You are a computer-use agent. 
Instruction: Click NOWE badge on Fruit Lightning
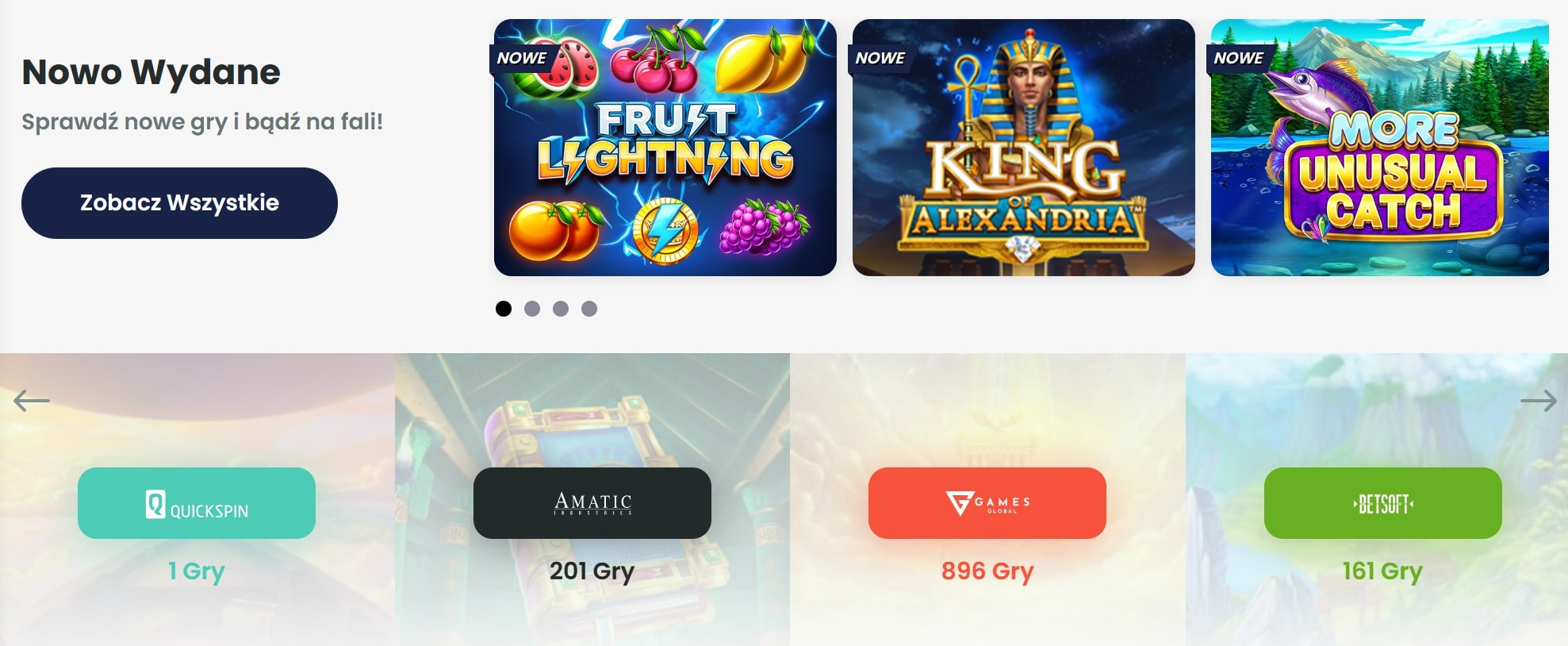pyautogui.click(x=521, y=58)
